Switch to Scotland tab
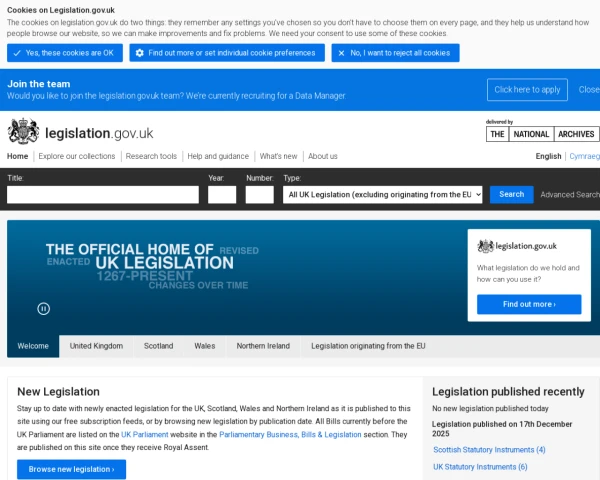This screenshot has height=480, width=600. click(x=158, y=346)
